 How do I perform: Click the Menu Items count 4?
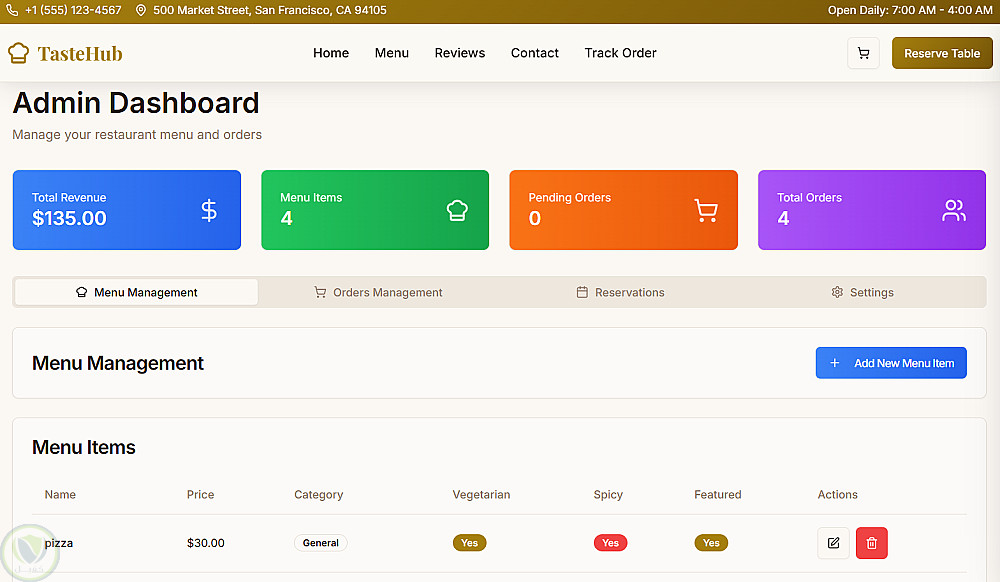286,218
